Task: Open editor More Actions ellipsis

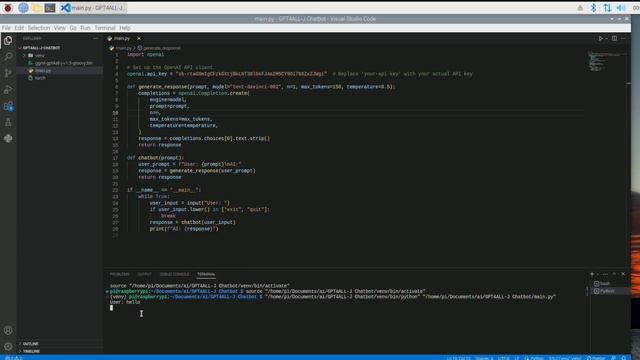Action: (623, 38)
